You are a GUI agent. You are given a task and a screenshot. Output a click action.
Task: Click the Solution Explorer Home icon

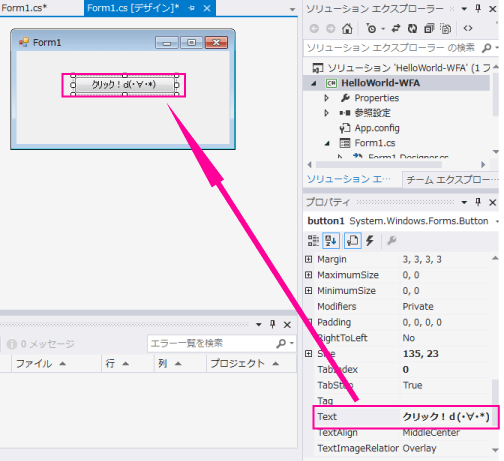point(347,29)
